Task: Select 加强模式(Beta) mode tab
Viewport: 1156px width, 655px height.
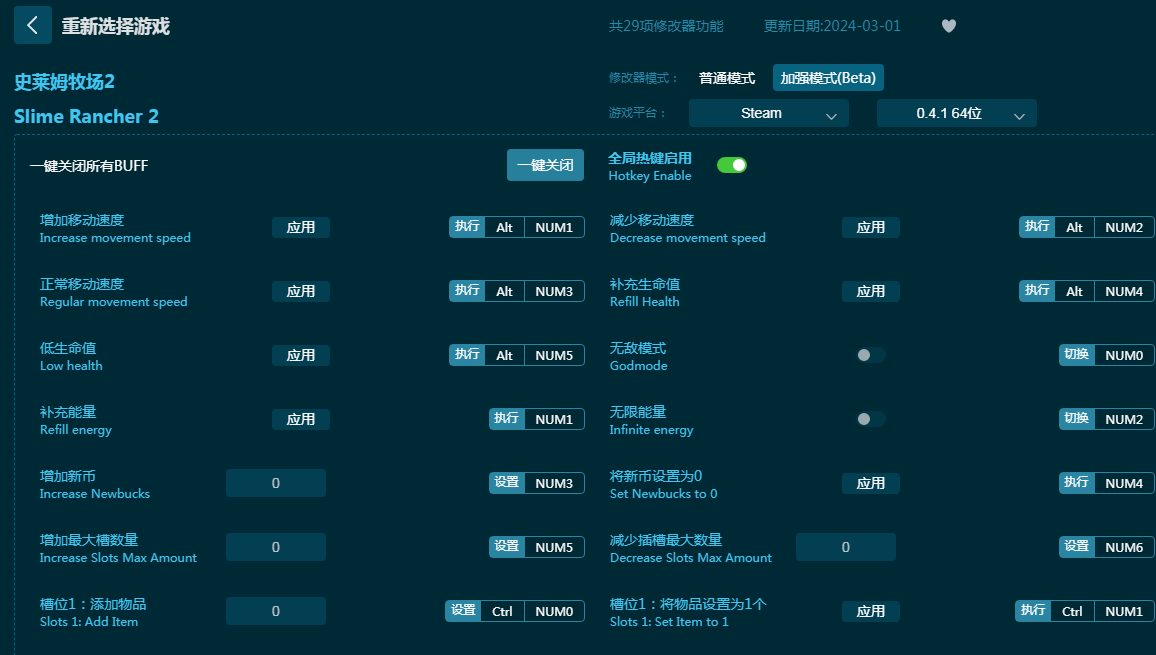Action: pyautogui.click(x=828, y=78)
